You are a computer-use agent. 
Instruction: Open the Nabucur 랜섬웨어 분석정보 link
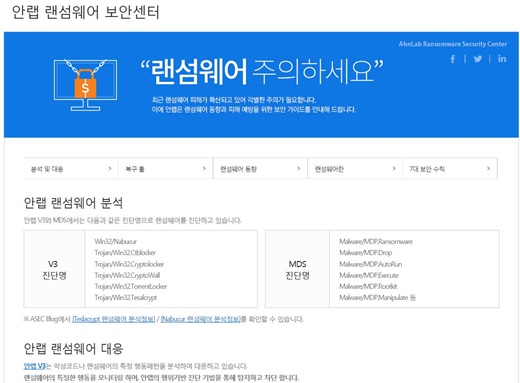pyautogui.click(x=200, y=319)
